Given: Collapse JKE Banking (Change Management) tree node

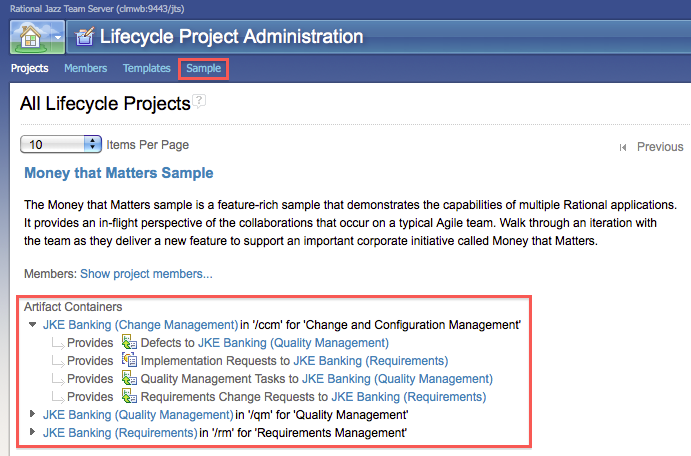Looking at the screenshot, I should pos(34,325).
